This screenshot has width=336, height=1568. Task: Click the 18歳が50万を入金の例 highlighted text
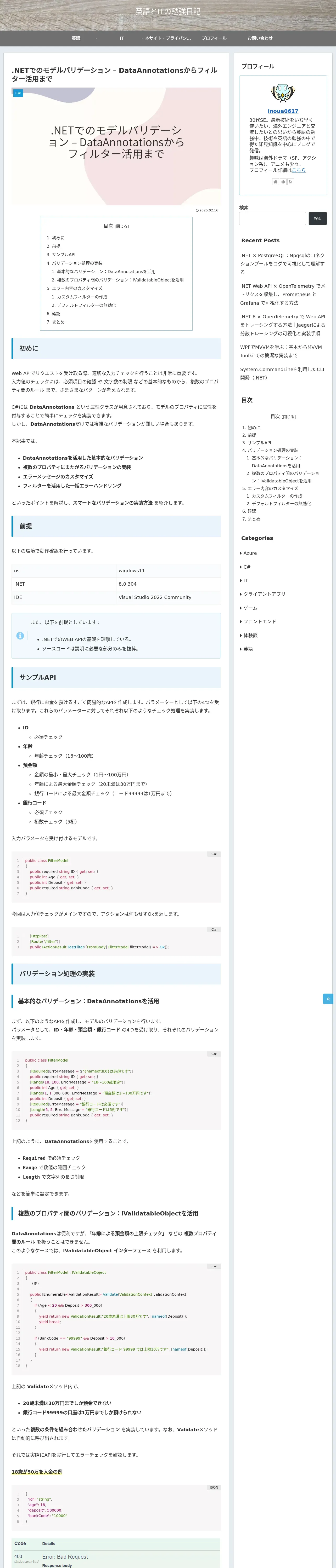click(37, 1472)
